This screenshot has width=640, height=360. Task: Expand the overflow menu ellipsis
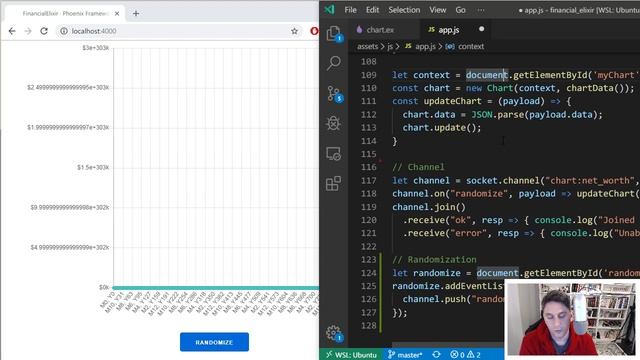(x=481, y=10)
